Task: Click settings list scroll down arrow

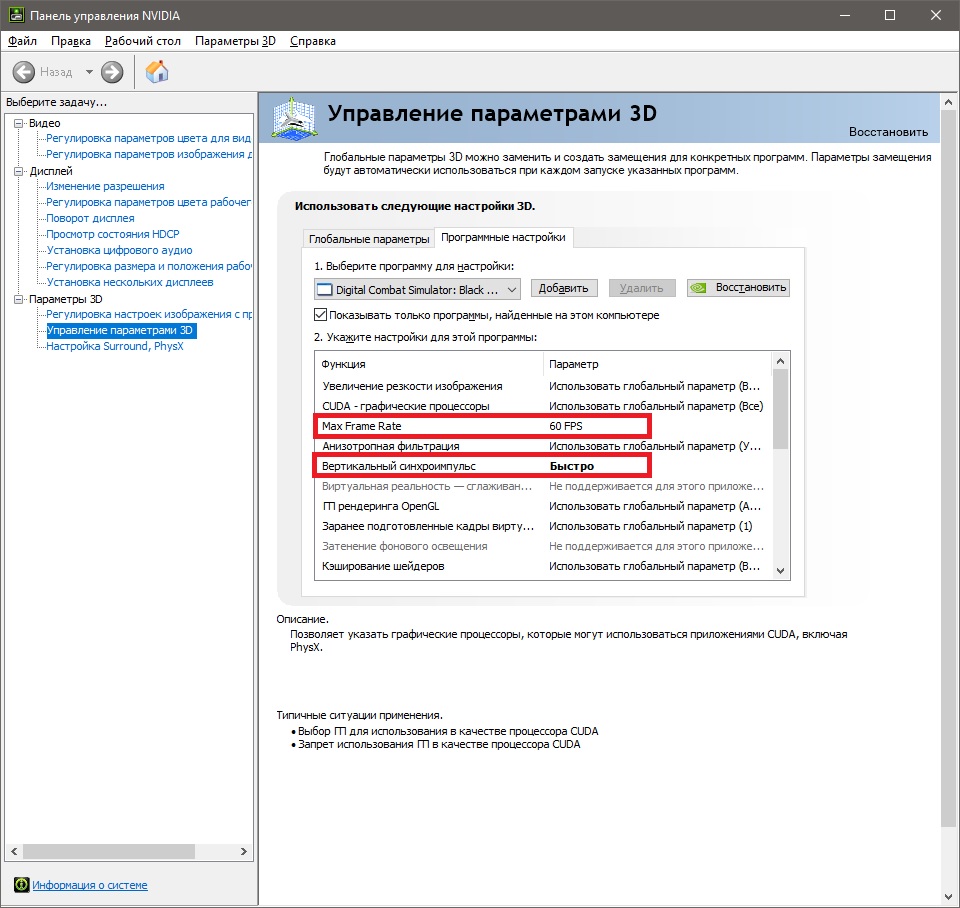Action: coord(781,571)
